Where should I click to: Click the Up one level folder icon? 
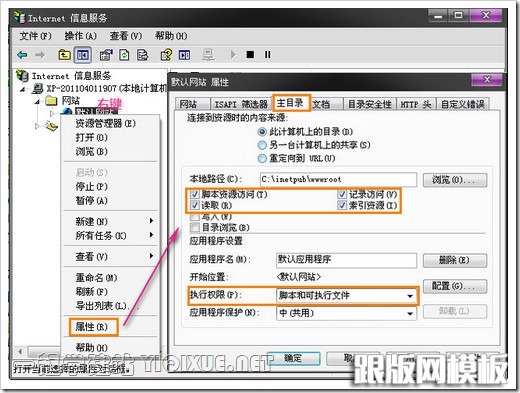coord(64,54)
